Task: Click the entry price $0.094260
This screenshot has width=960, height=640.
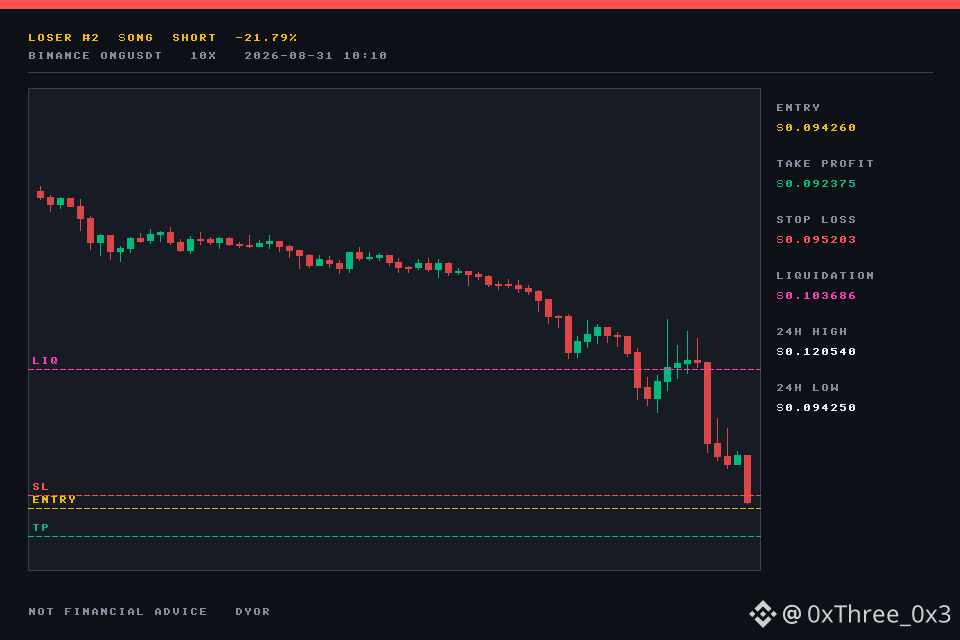Action: point(816,127)
